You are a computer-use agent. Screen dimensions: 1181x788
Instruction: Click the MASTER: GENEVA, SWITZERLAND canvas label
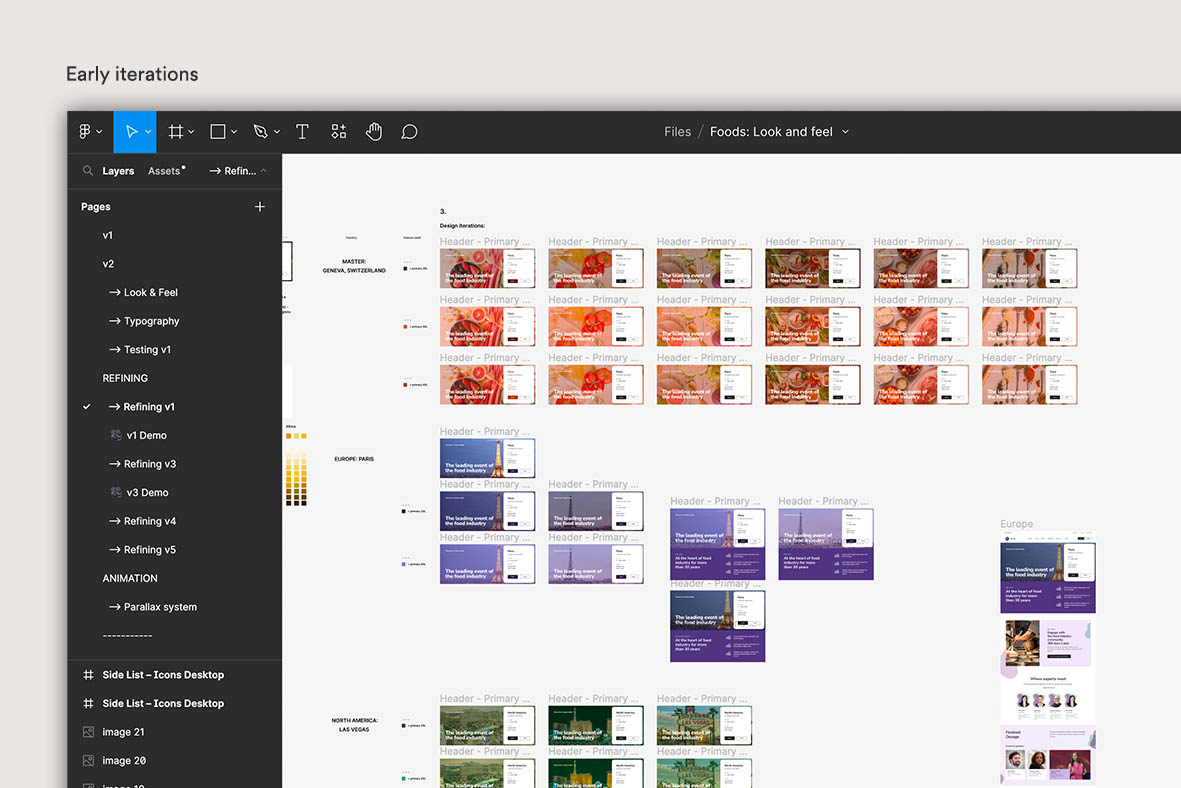[x=354, y=266]
